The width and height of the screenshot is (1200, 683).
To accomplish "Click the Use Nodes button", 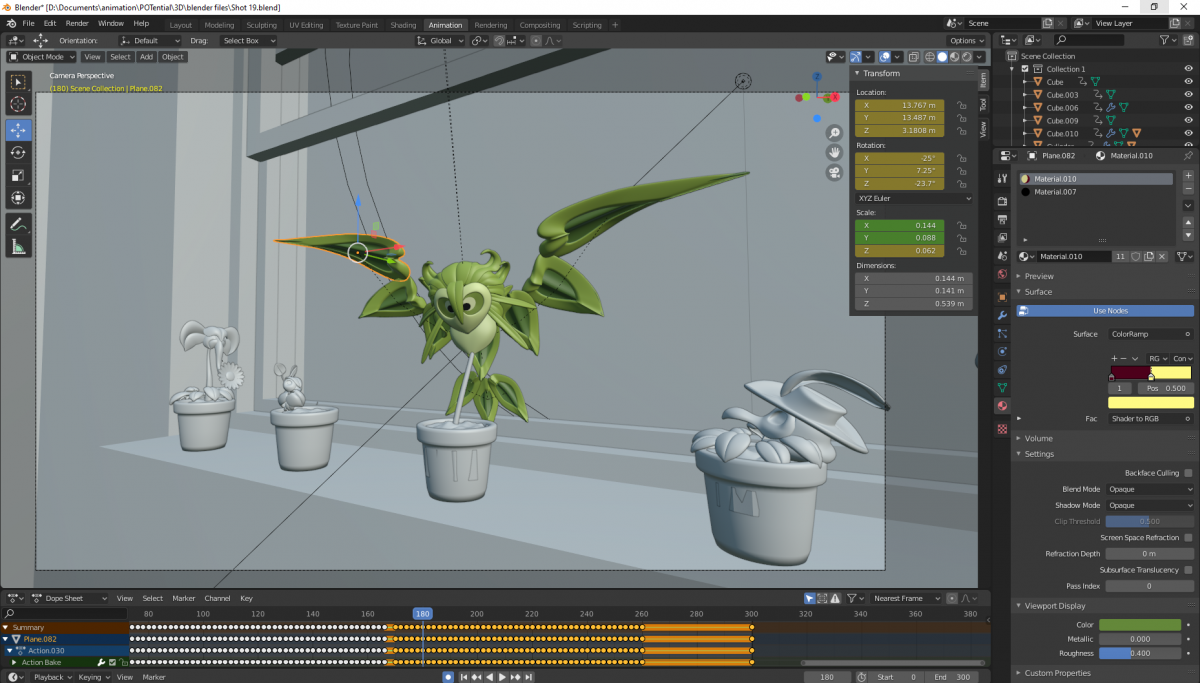I will tap(1109, 311).
